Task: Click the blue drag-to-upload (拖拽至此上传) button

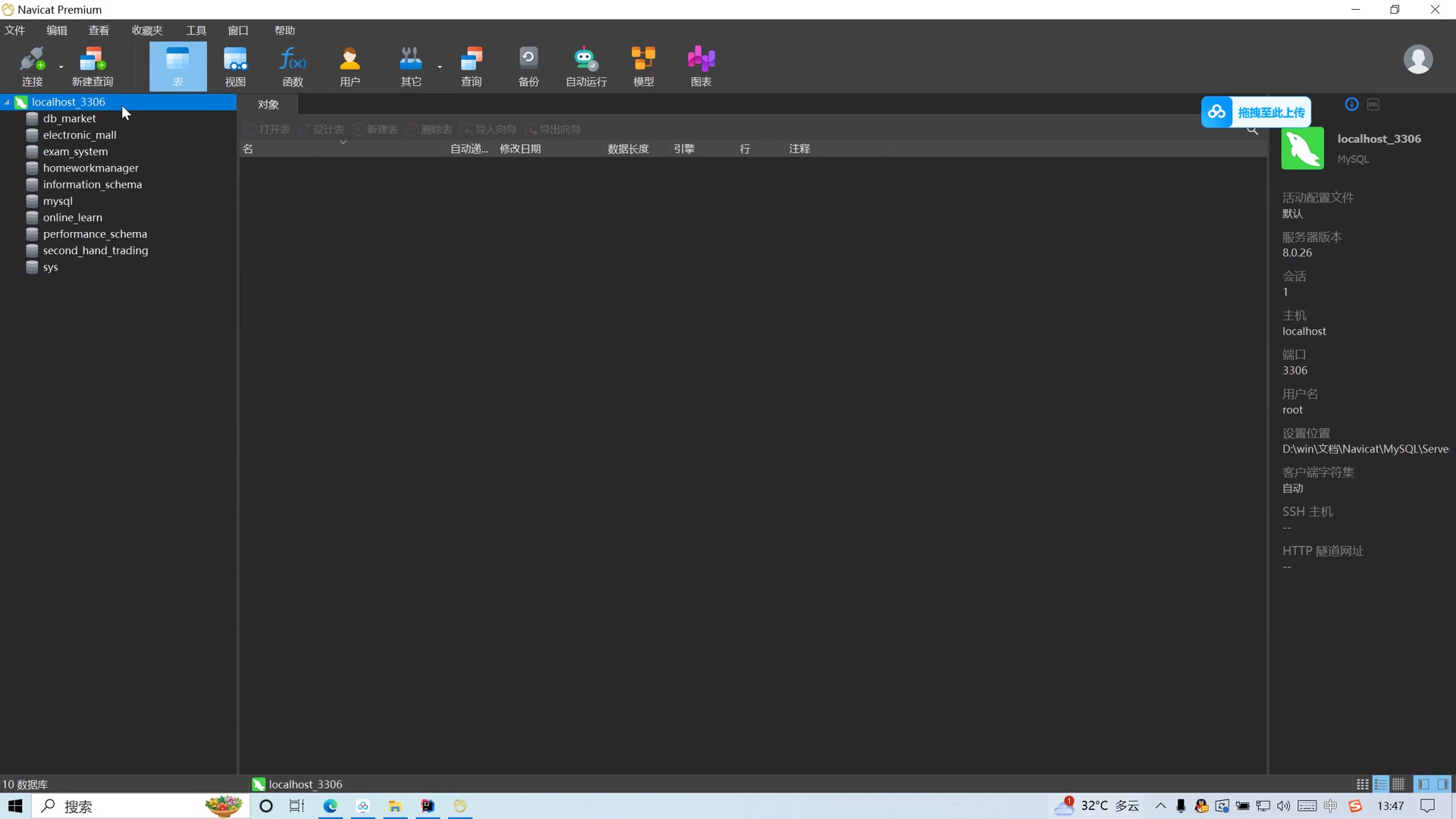Action: [1256, 112]
